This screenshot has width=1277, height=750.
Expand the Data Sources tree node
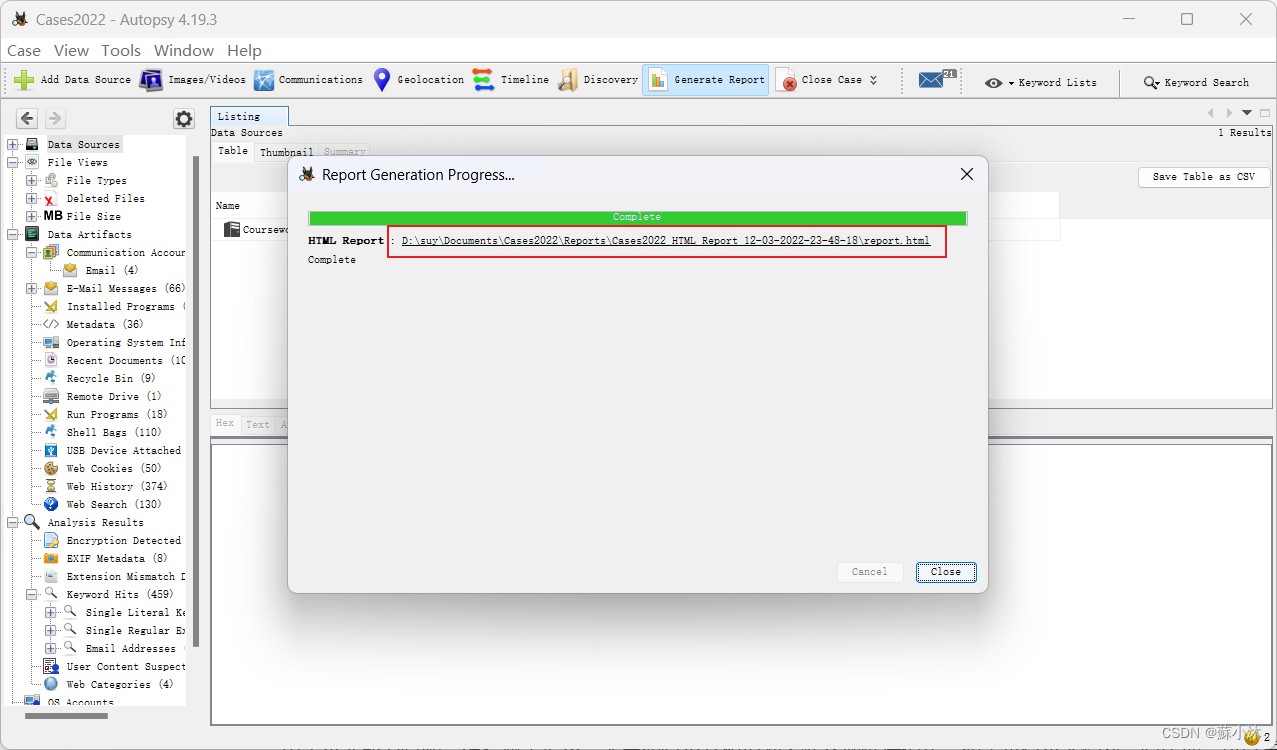13,145
